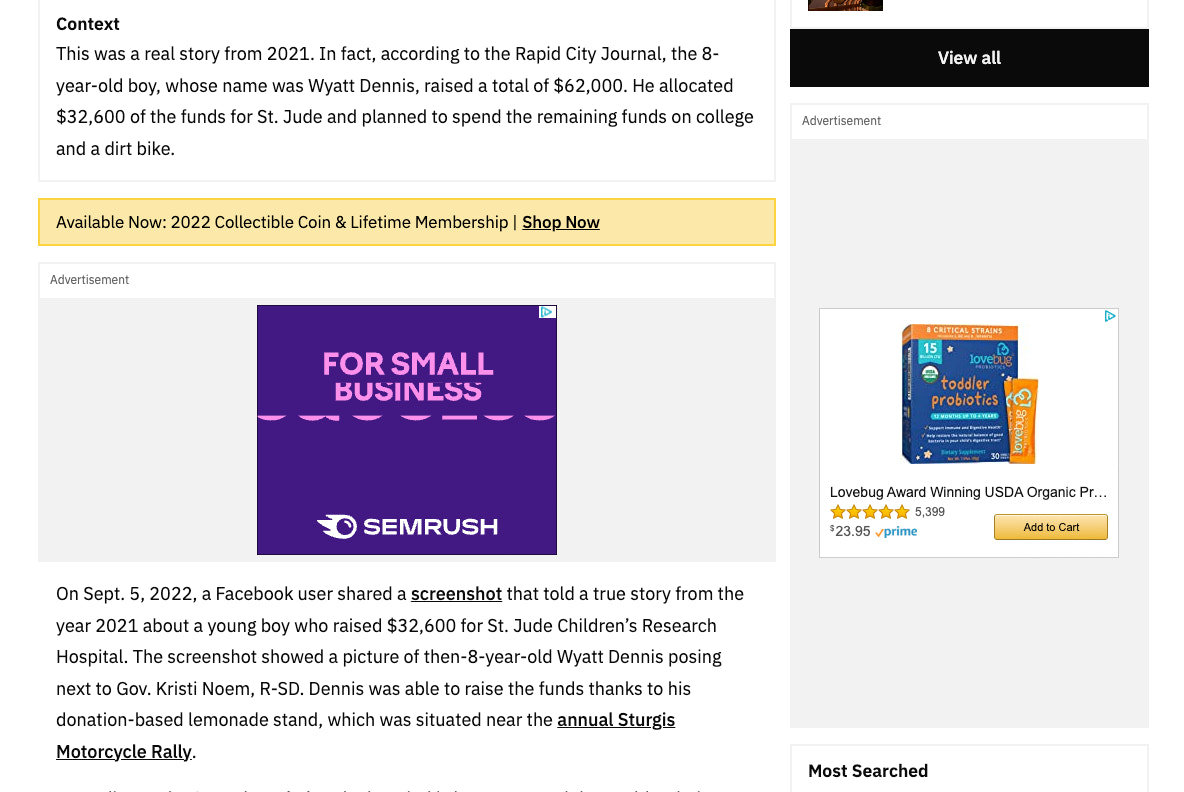Viewport: 1184px width, 792px height.
Task: Click the "View all" button
Action: pos(968,57)
